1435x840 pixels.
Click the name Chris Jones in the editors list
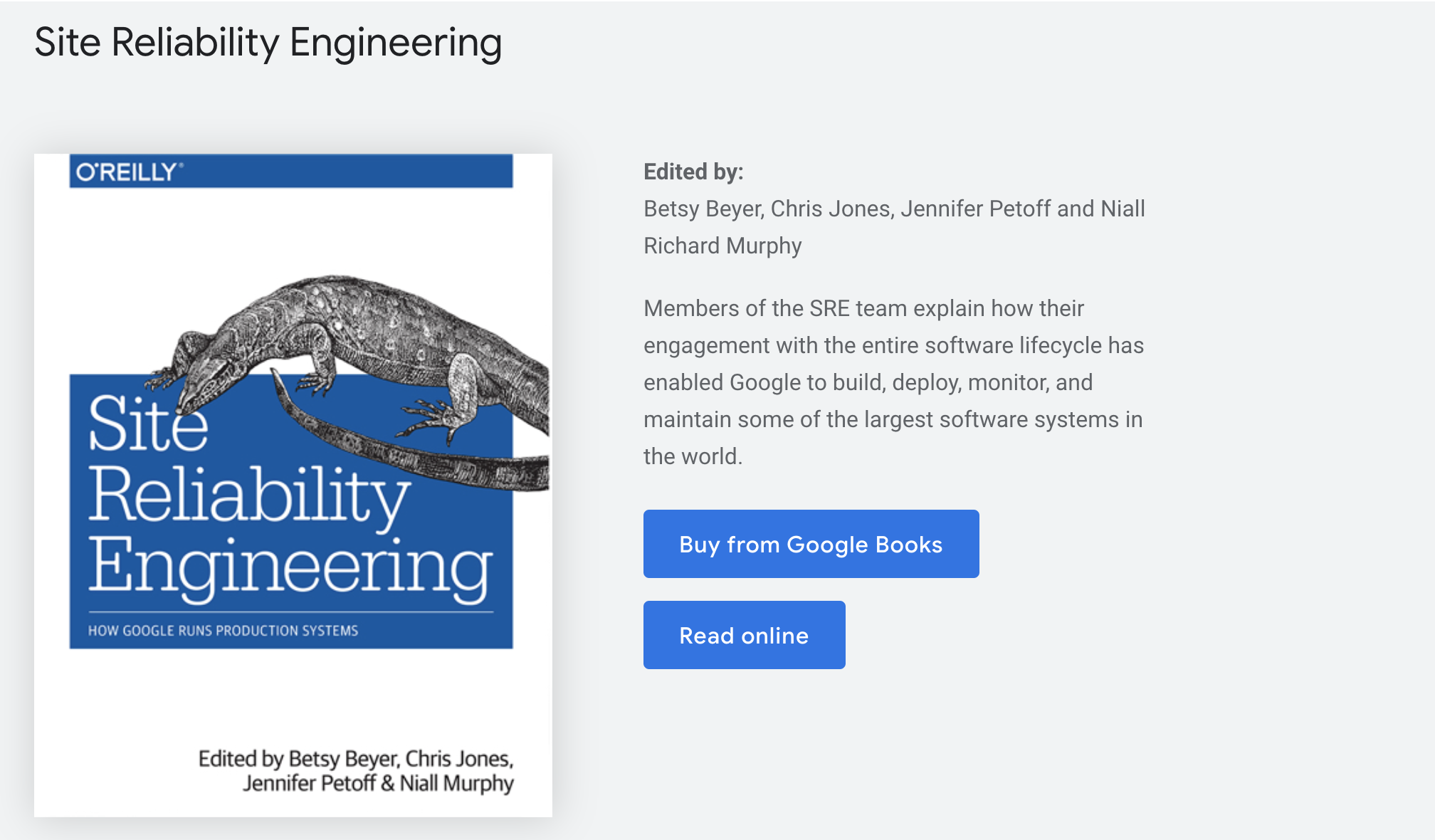pos(831,209)
